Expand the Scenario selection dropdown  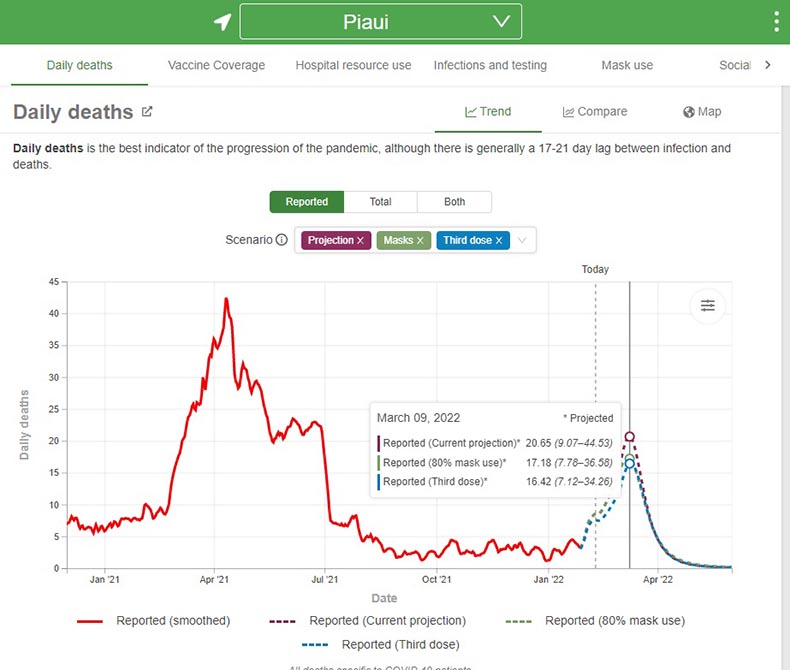coord(522,240)
